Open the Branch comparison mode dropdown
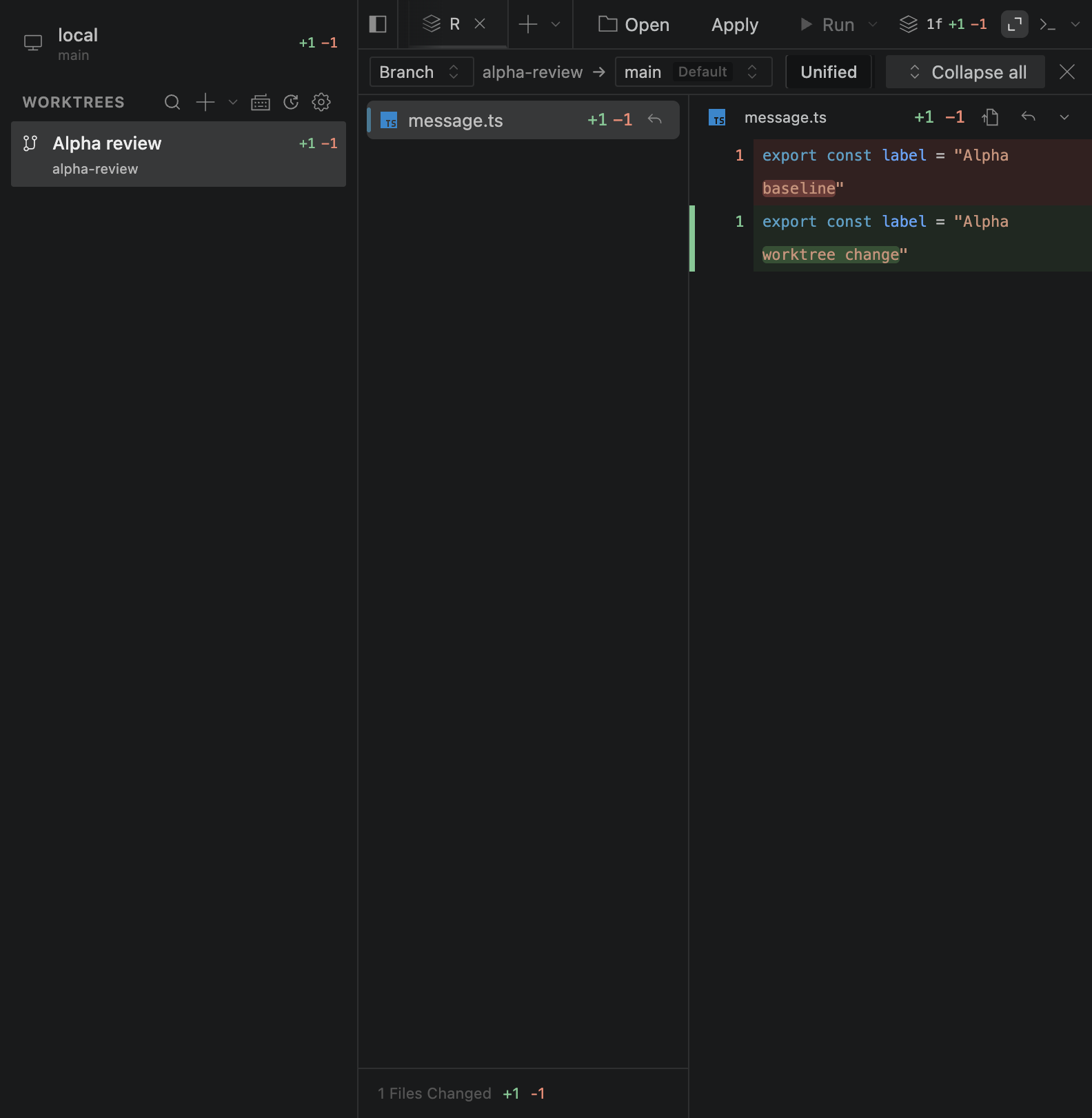1092x1118 pixels. pos(421,72)
